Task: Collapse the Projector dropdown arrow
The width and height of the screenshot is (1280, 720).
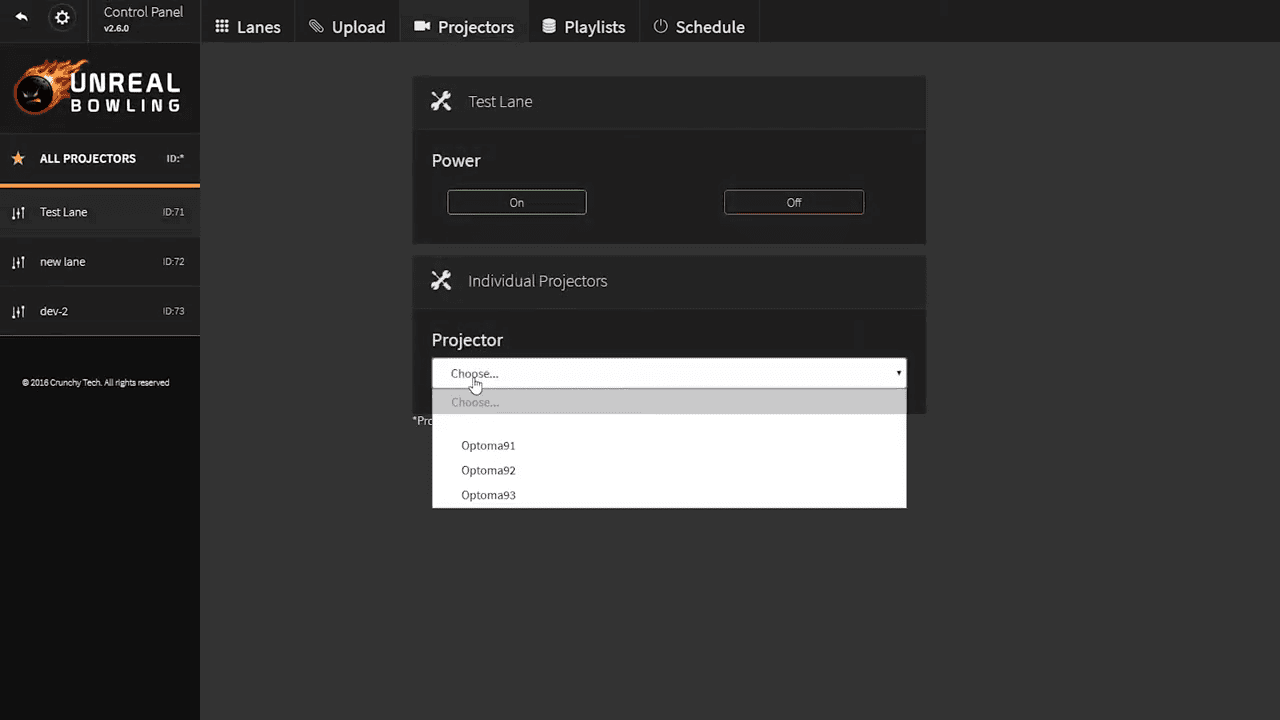Action: (x=899, y=373)
